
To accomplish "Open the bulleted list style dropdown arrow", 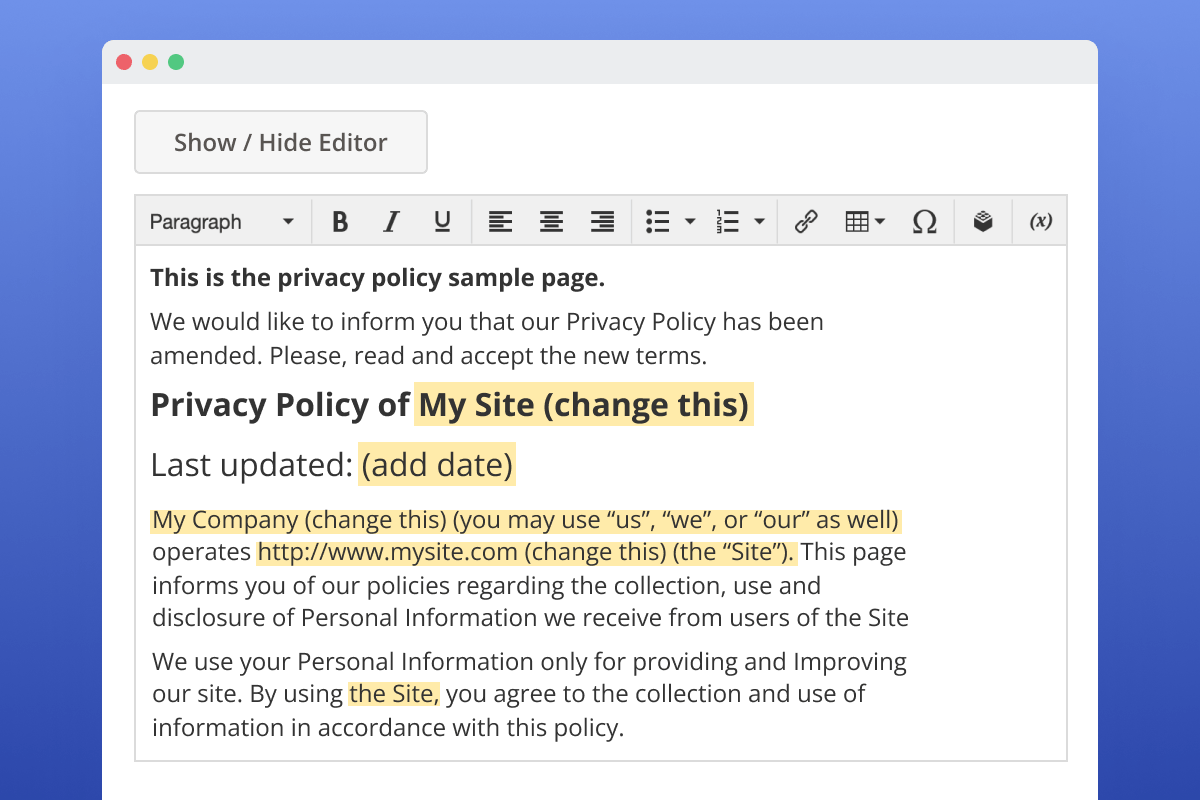I will 690,221.
